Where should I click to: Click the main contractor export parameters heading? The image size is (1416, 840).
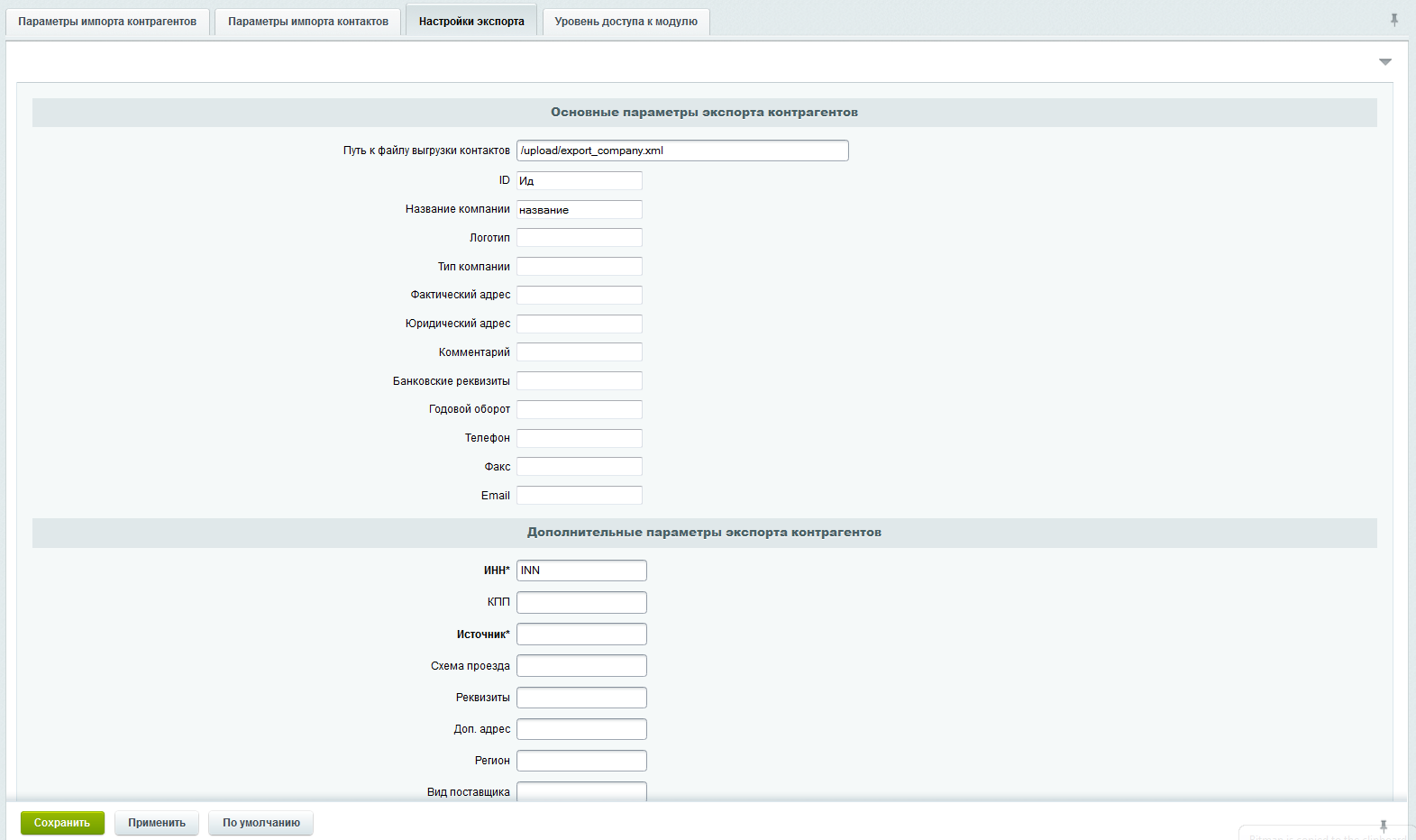pyautogui.click(x=705, y=113)
